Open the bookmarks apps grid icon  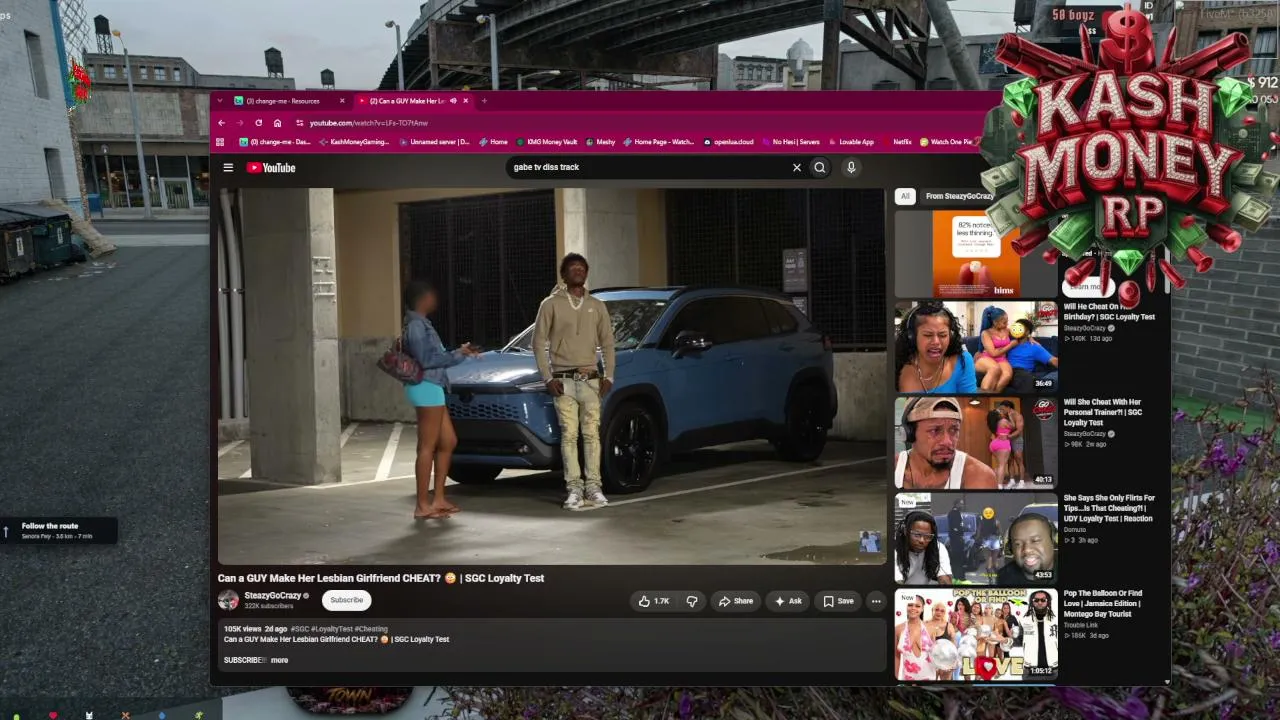tap(221, 142)
